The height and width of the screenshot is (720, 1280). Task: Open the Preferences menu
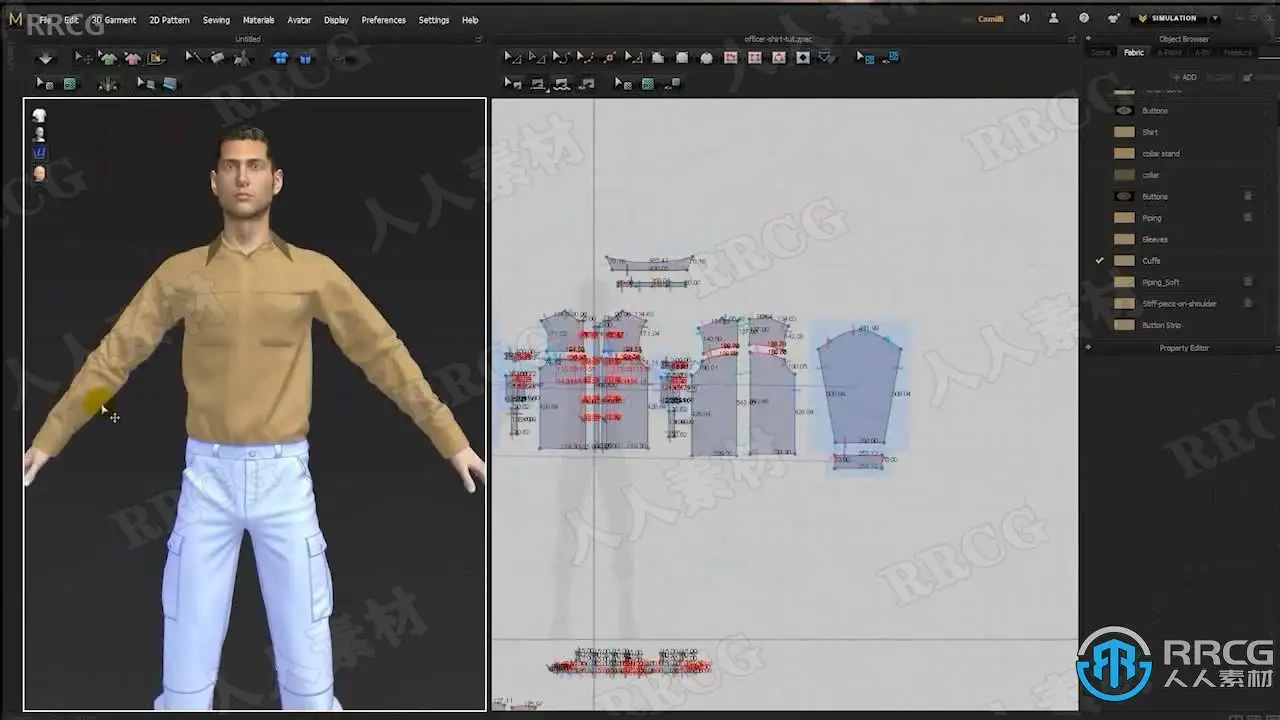tap(384, 20)
